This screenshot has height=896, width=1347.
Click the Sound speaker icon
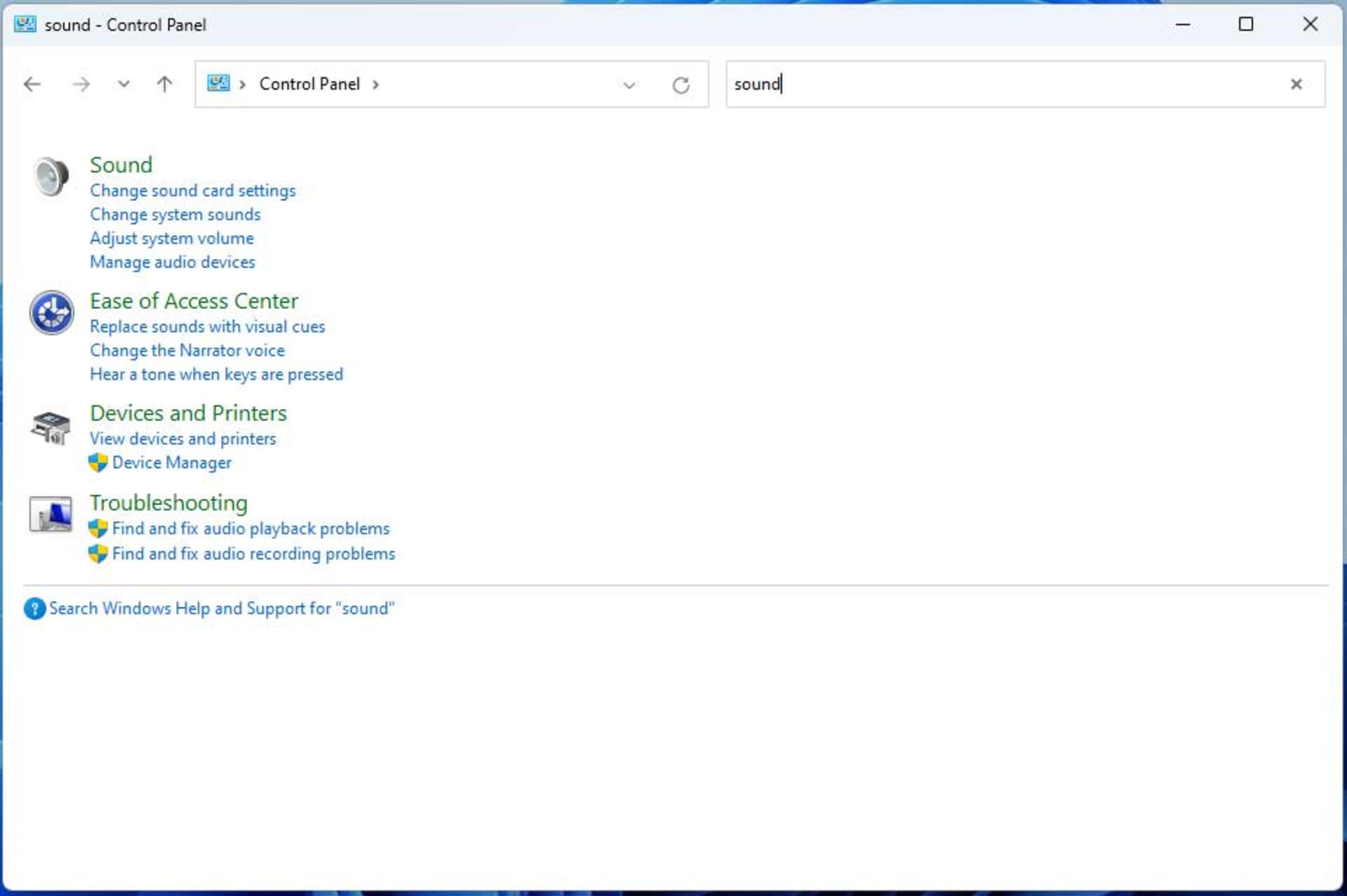pyautogui.click(x=51, y=176)
